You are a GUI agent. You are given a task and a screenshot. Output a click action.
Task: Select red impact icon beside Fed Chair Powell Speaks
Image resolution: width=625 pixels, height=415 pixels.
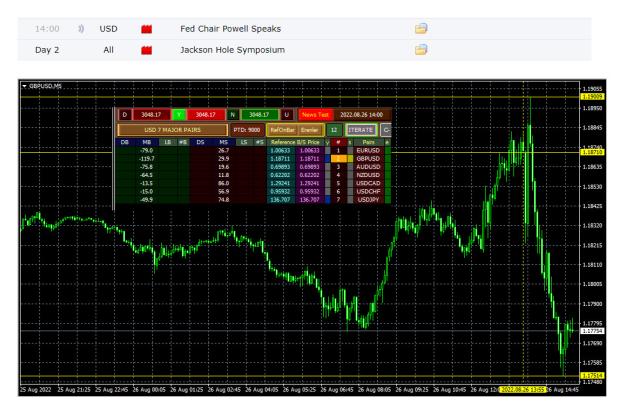point(147,29)
